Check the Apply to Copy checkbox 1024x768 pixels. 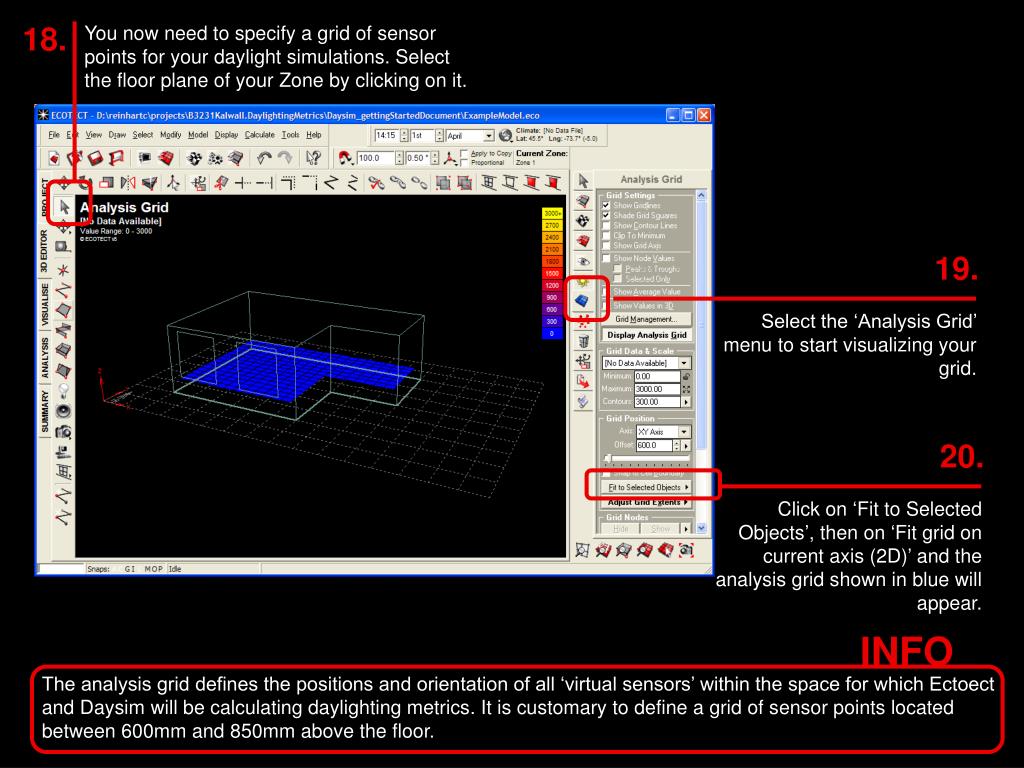[x=464, y=153]
